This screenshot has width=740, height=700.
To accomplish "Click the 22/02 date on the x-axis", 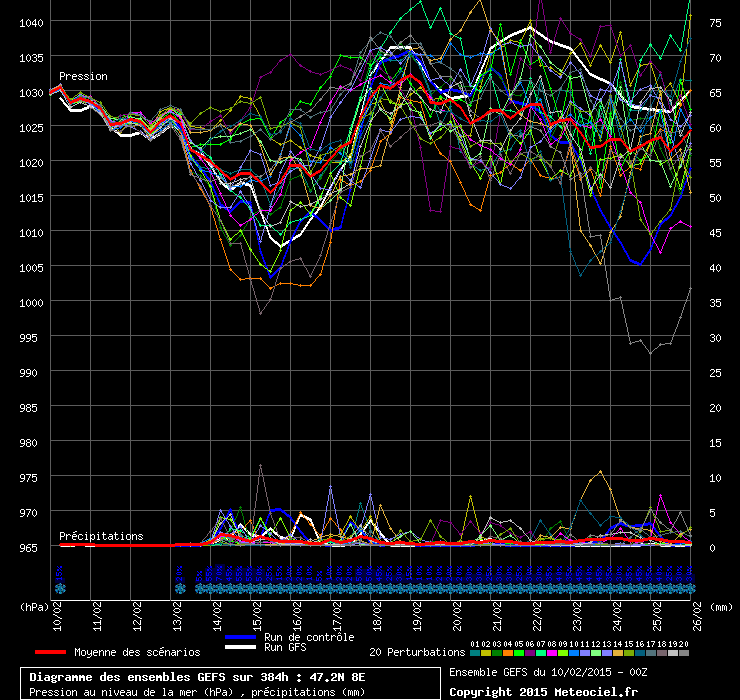I will [538, 611].
